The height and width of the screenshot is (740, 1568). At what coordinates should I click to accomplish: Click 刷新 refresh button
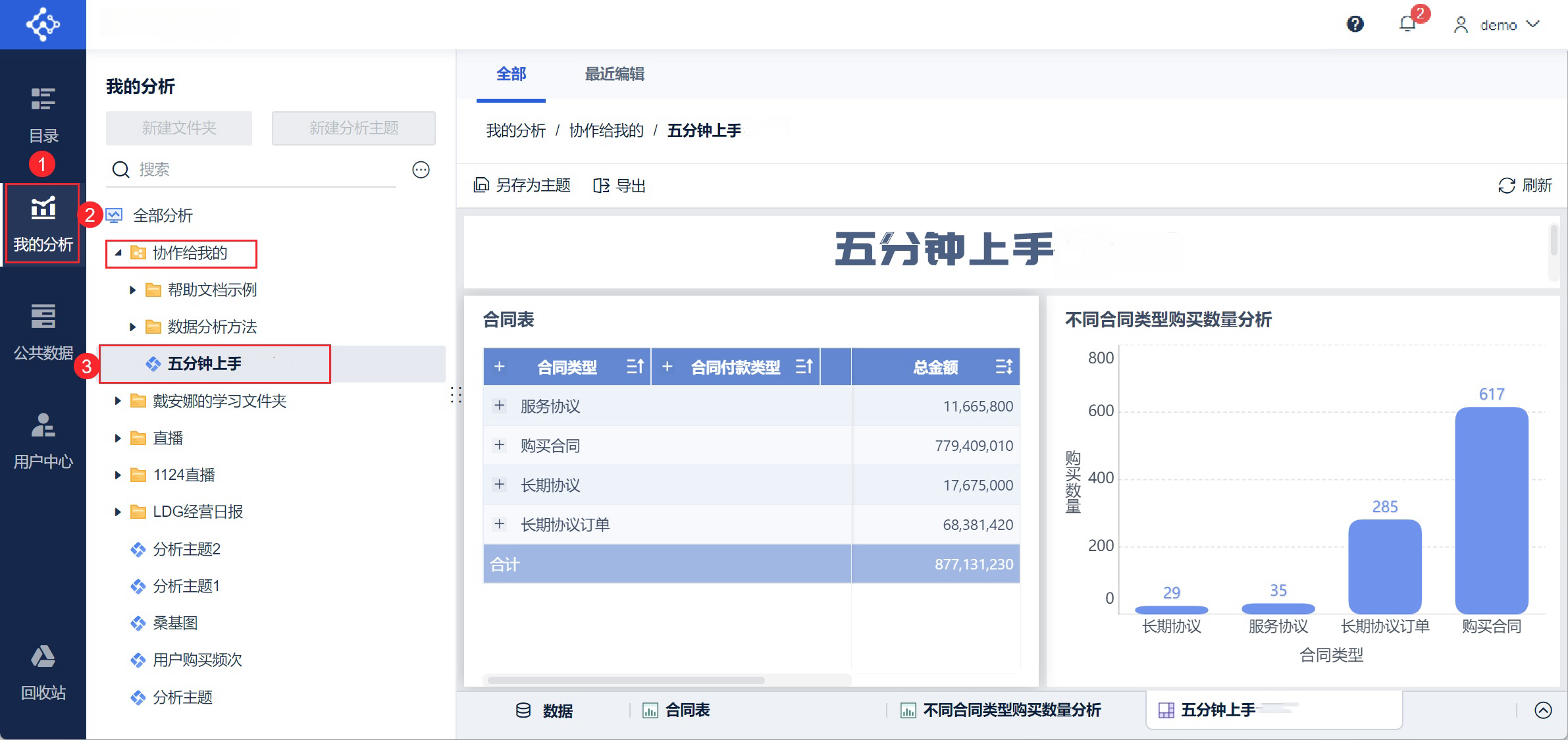[x=1525, y=186]
